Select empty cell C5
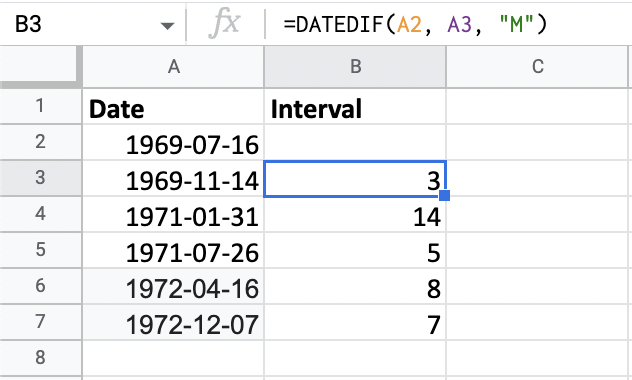Viewport: 632px width, 380px height. point(537,250)
